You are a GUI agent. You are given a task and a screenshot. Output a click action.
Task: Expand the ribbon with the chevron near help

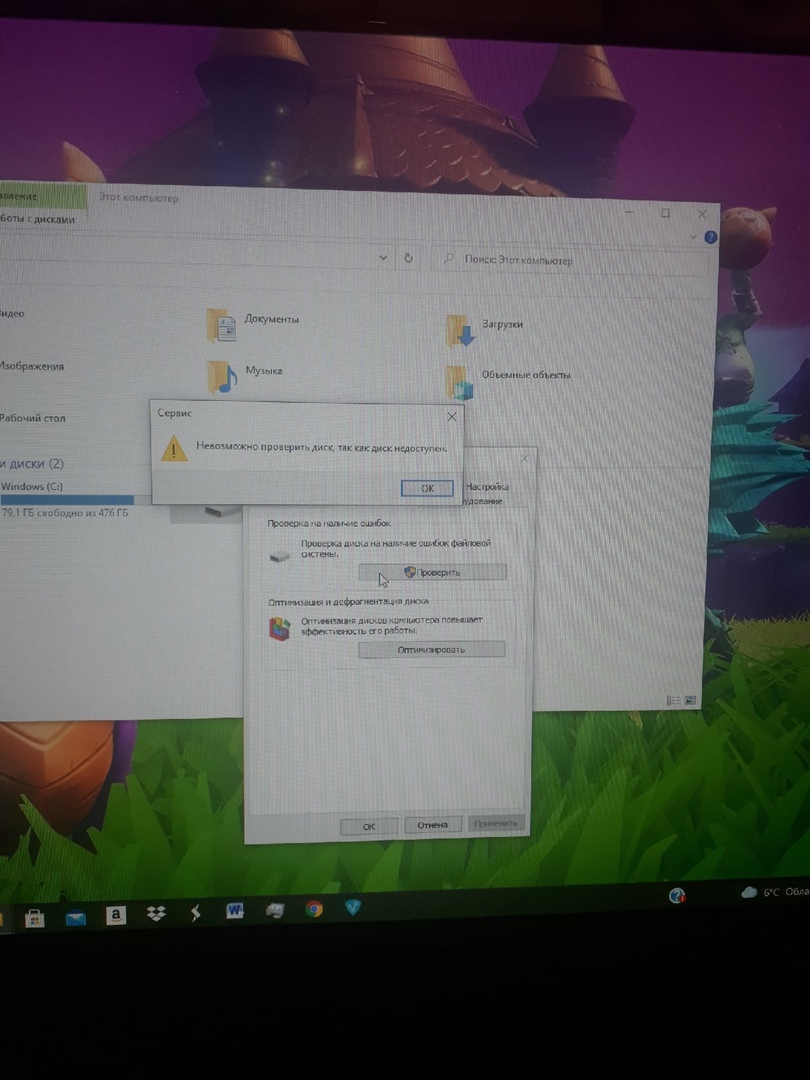[x=694, y=236]
